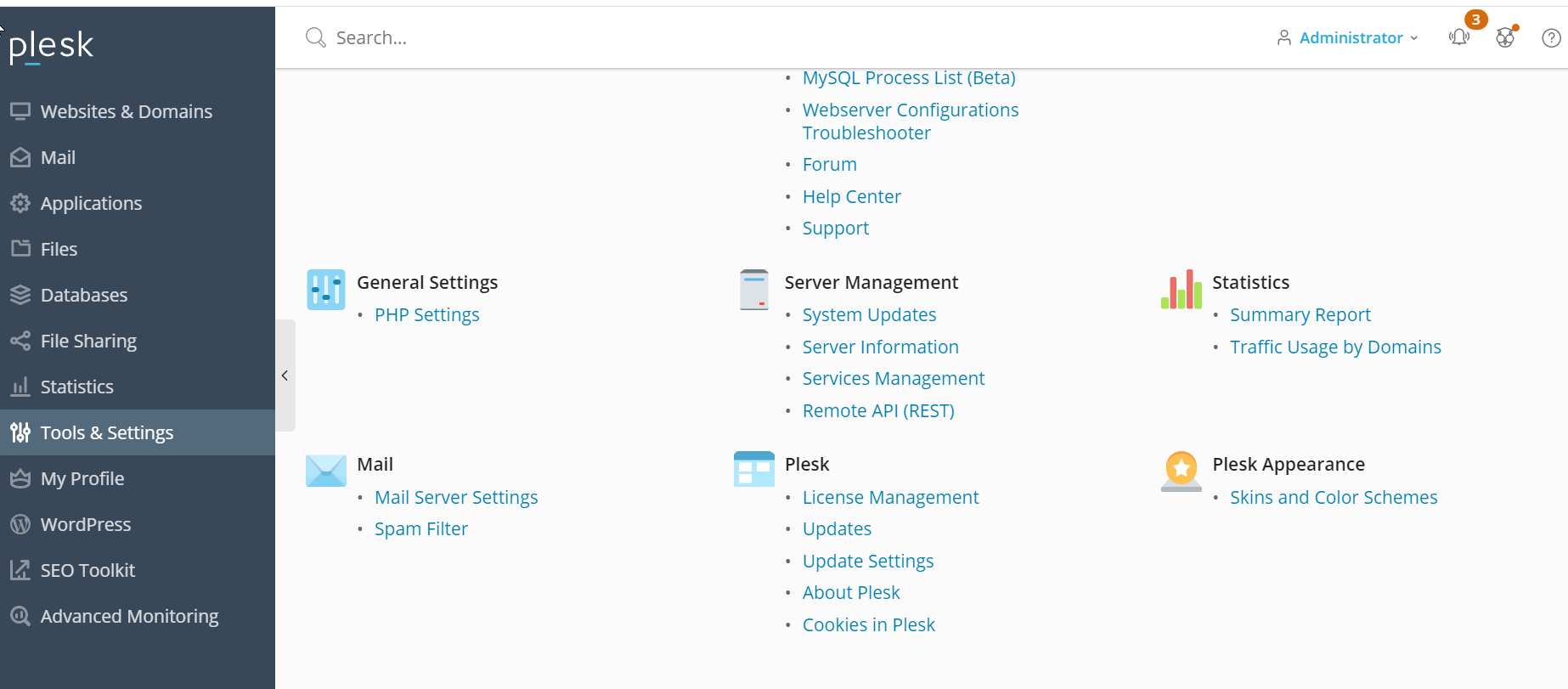
Task: Click the Plesk Appearance star icon
Action: click(x=1182, y=471)
